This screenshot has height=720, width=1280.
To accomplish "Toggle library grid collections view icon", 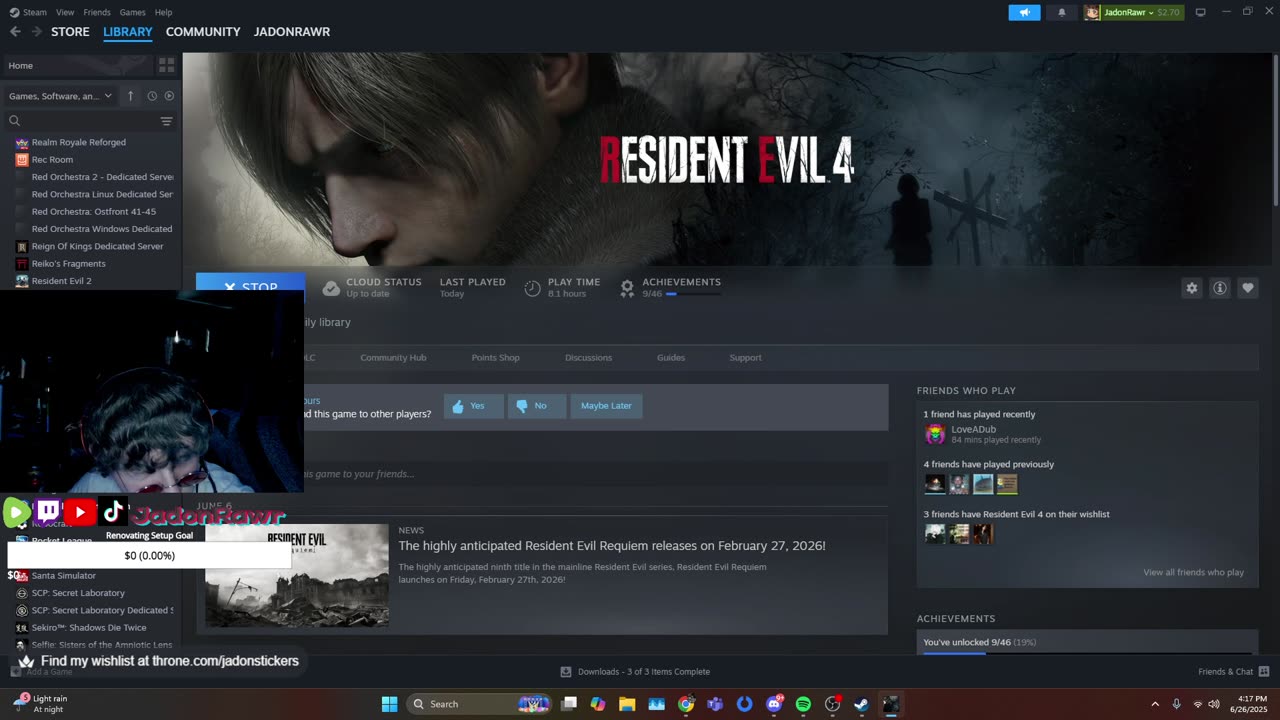I will click(166, 65).
